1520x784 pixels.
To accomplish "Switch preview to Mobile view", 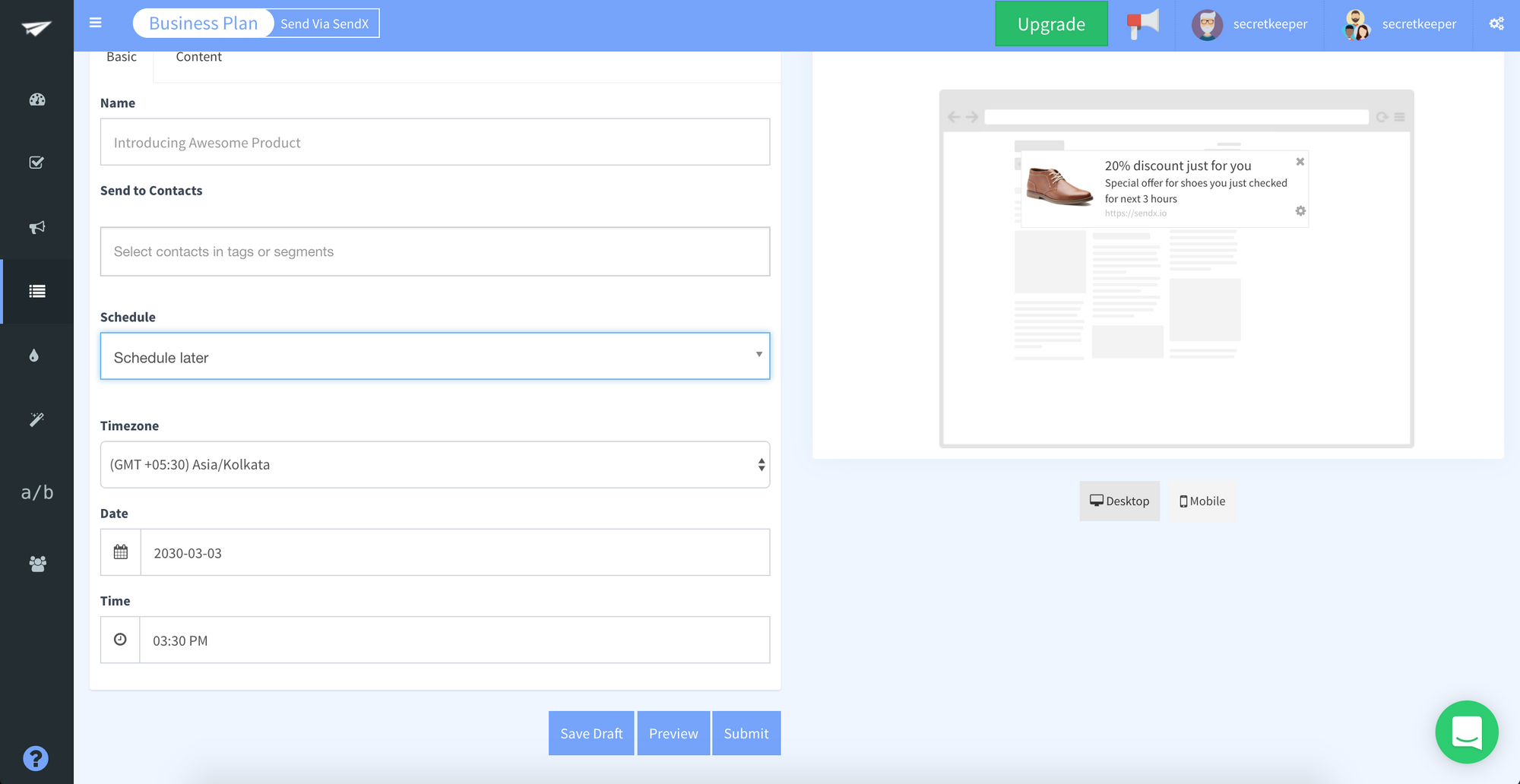I will point(1202,501).
